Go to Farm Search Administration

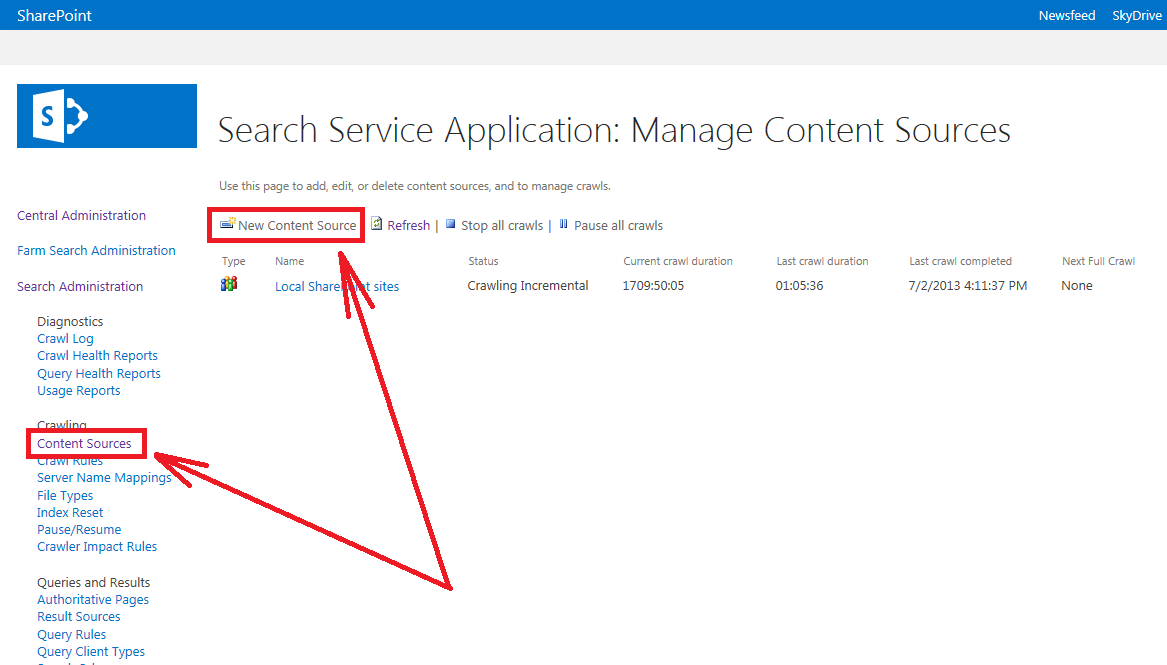point(96,251)
